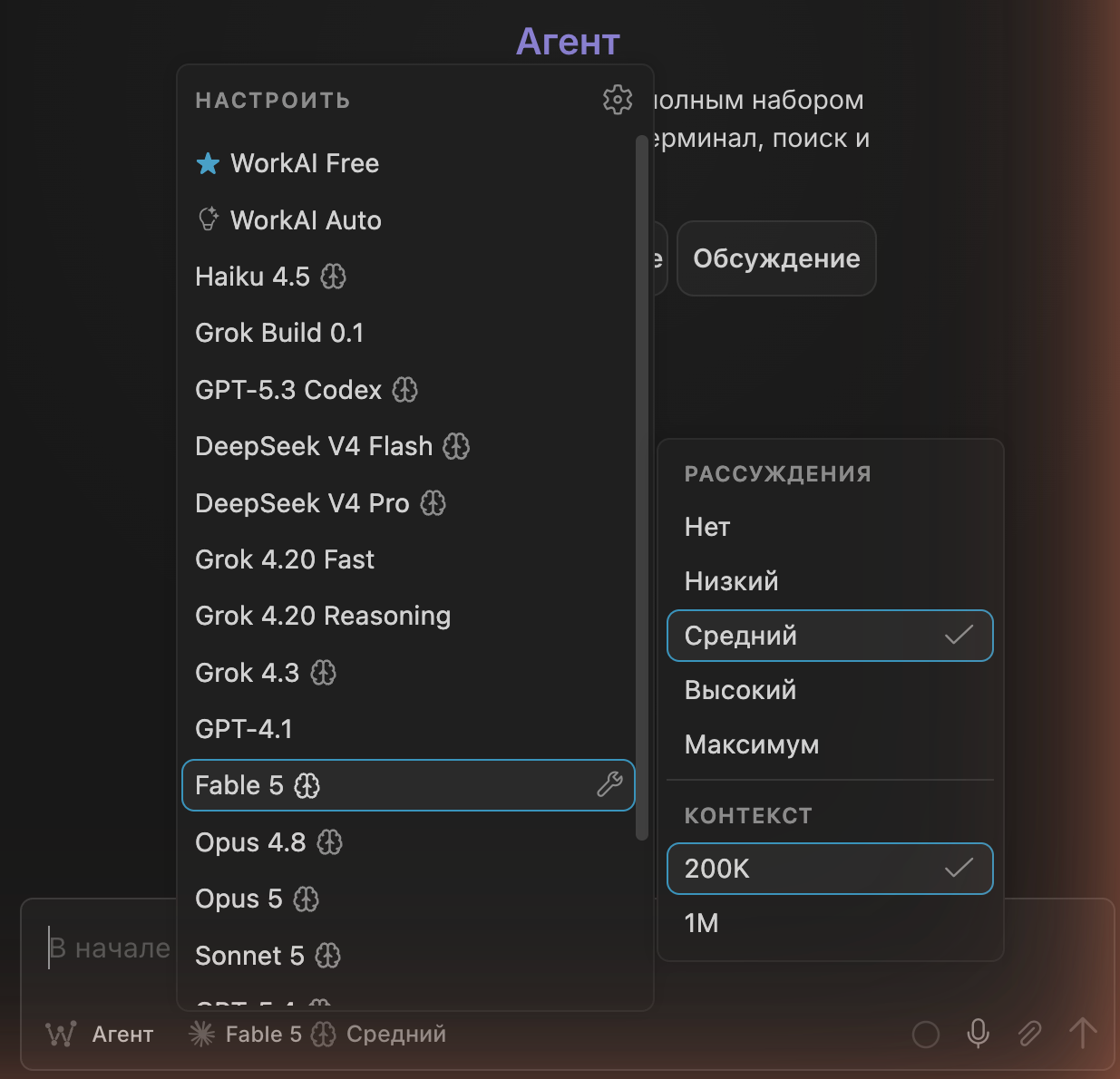Screen dimensions: 1120x1079
Task: Choose Sonnet 5 model
Action: (x=408, y=956)
